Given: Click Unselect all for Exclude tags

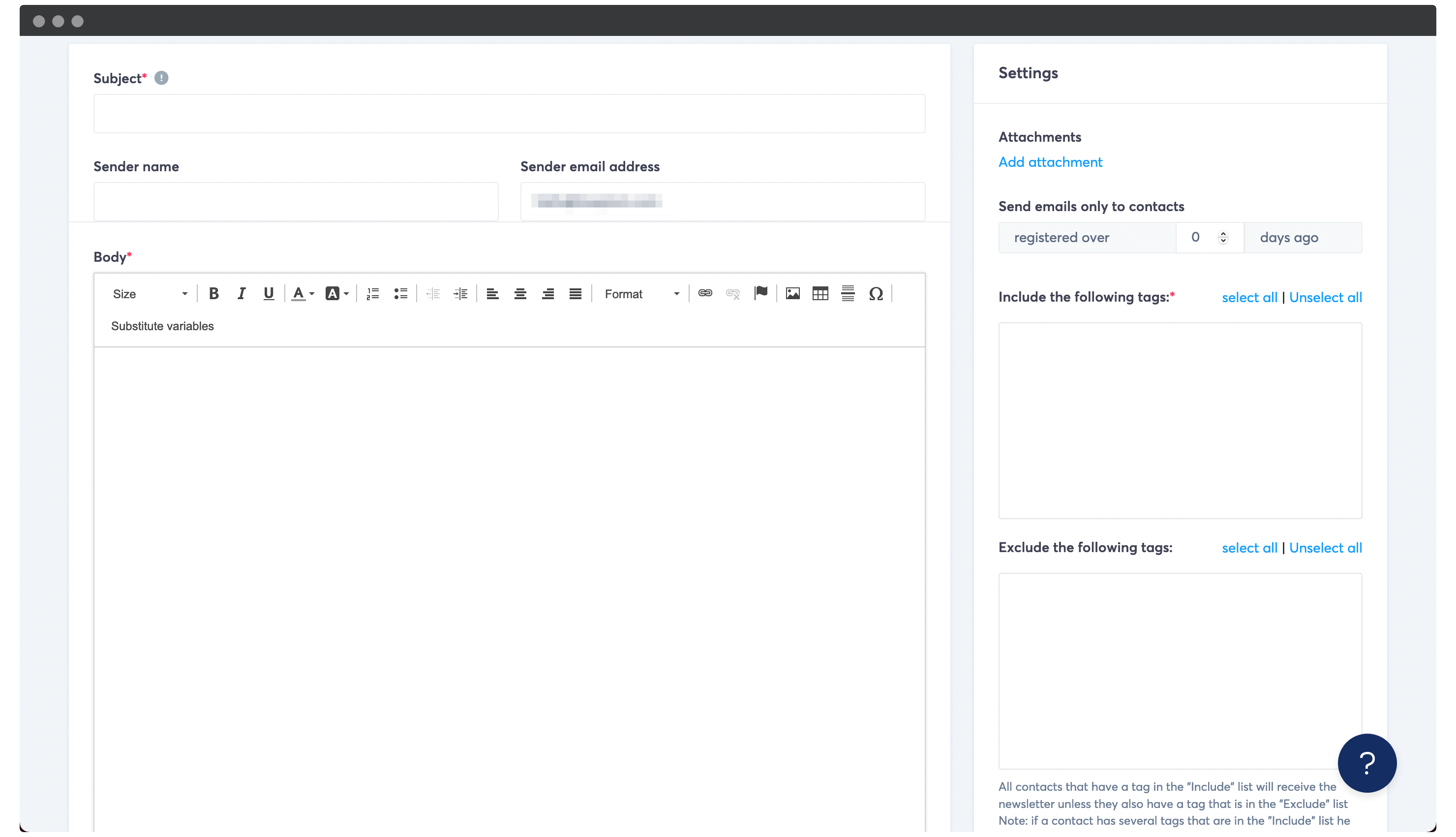Looking at the screenshot, I should [1326, 548].
